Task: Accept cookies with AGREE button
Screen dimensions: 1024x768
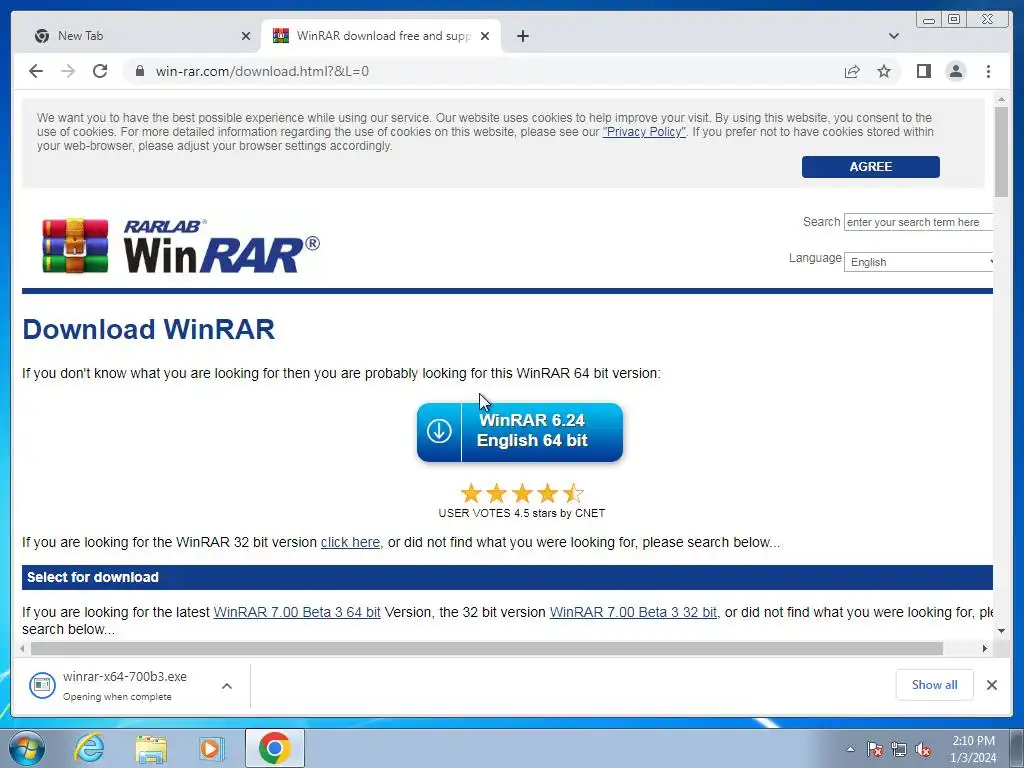Action: pos(871,167)
